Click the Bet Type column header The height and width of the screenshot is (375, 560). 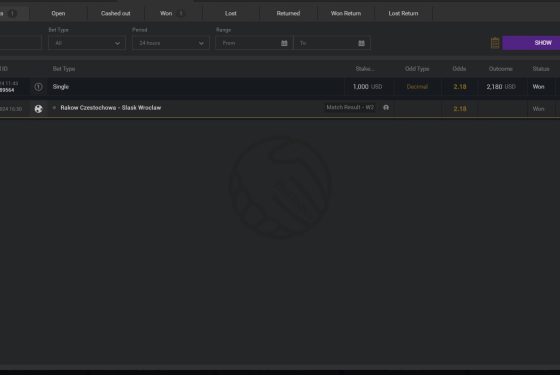64,69
